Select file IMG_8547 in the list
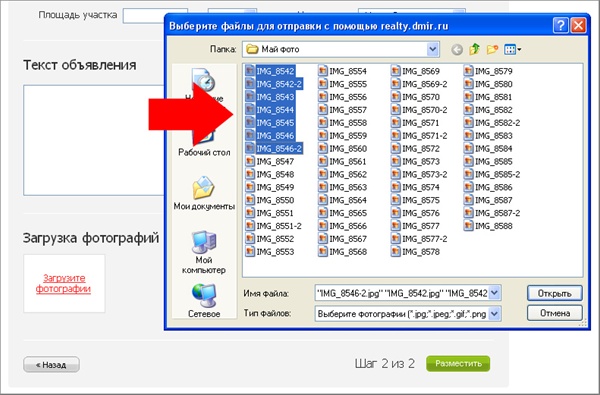The image size is (600, 395). (x=270, y=162)
